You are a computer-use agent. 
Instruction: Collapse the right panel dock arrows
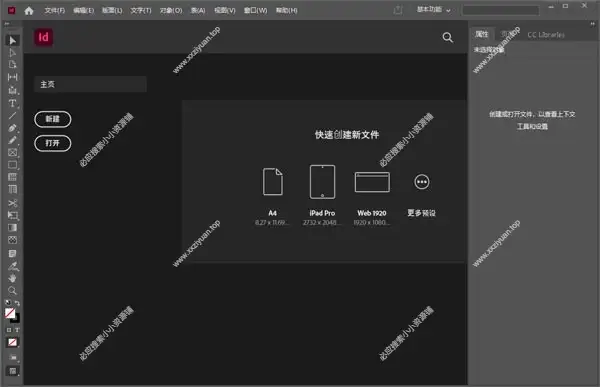tap(592, 24)
